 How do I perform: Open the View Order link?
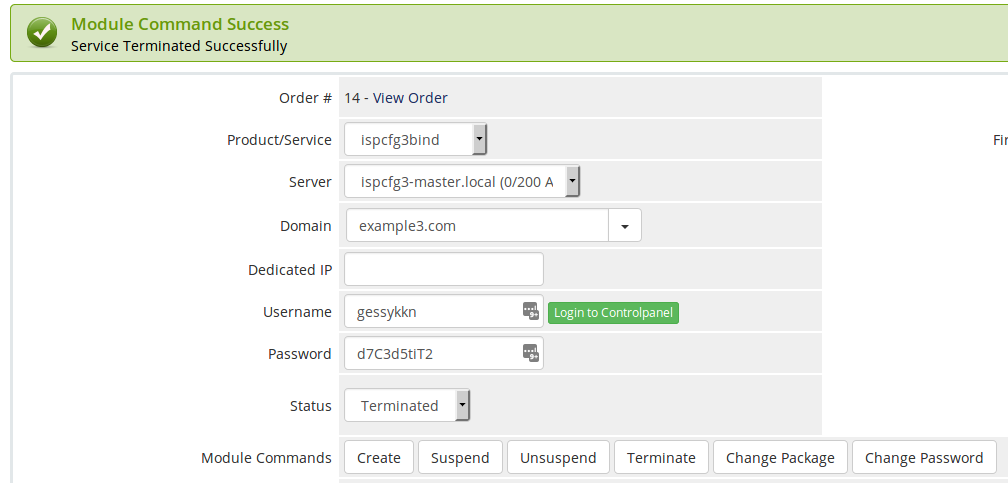410,98
